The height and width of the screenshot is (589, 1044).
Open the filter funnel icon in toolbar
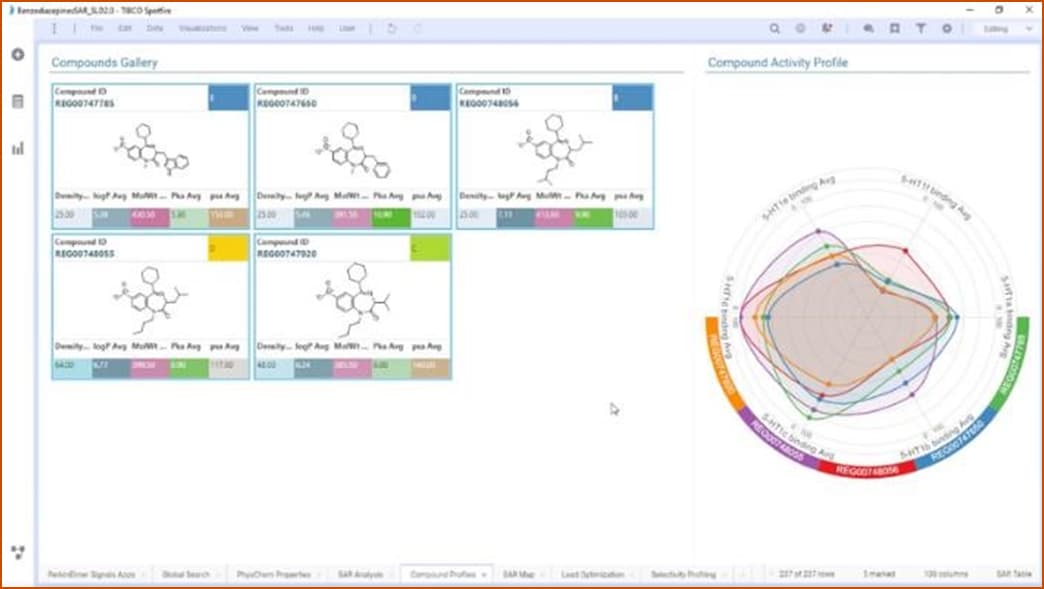(920, 29)
